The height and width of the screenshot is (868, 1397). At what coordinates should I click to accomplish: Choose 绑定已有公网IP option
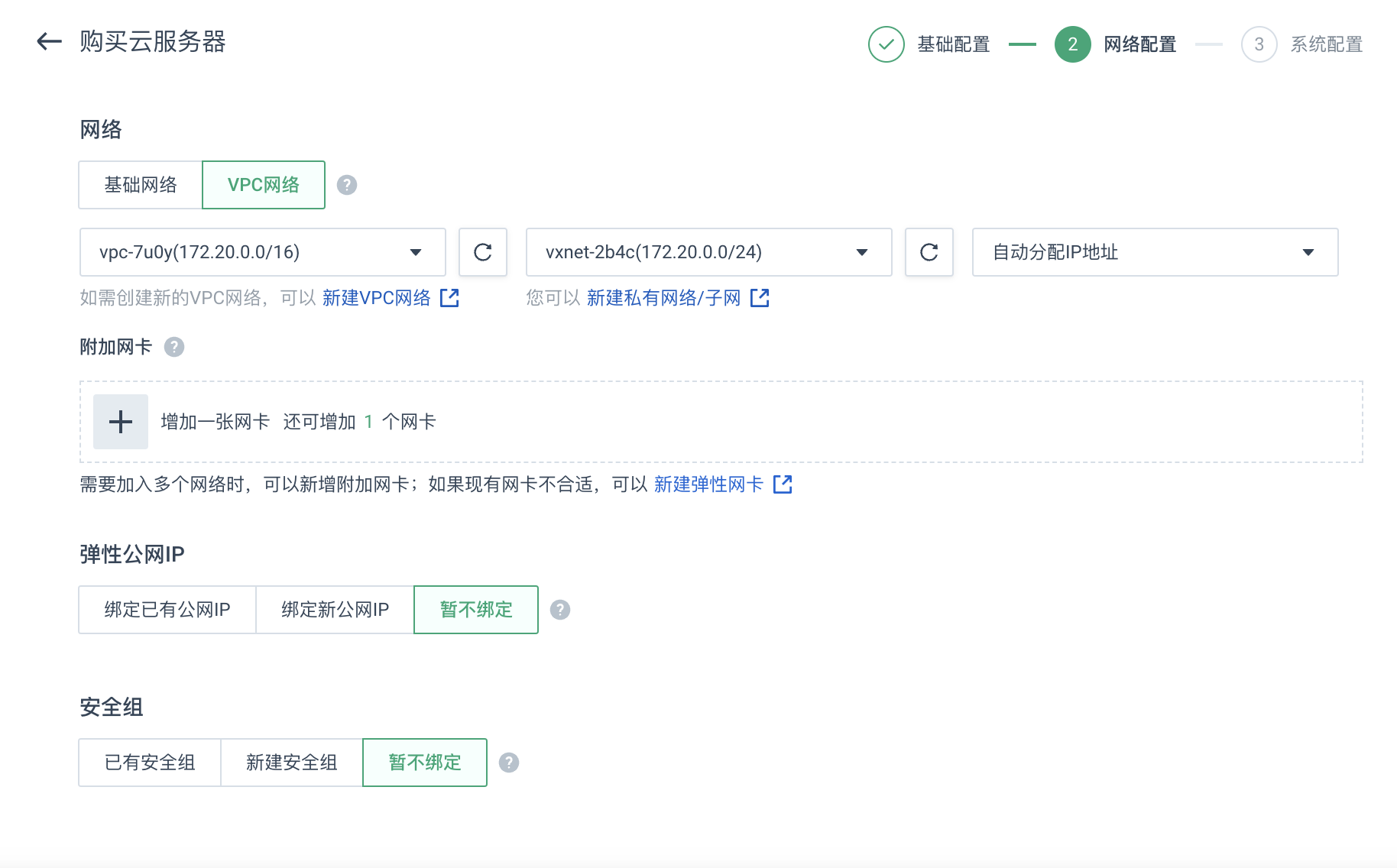pos(167,610)
